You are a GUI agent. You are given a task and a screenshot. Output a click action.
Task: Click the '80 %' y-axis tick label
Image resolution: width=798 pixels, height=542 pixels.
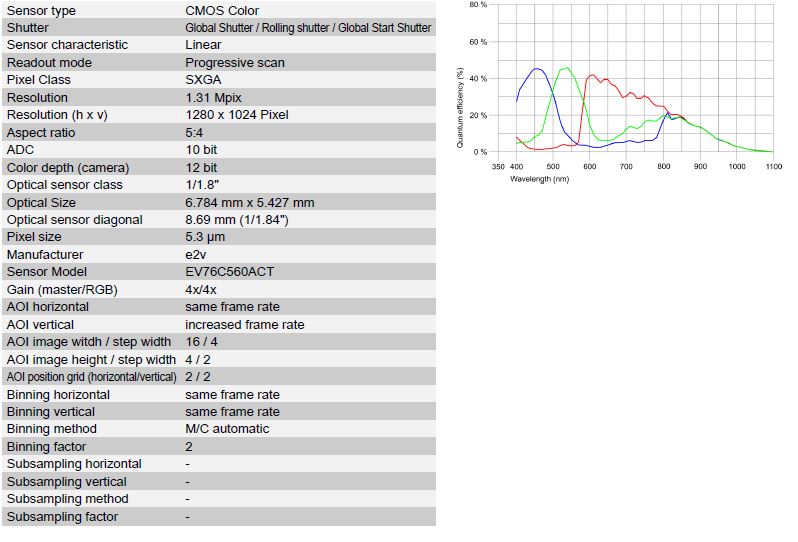click(x=478, y=5)
